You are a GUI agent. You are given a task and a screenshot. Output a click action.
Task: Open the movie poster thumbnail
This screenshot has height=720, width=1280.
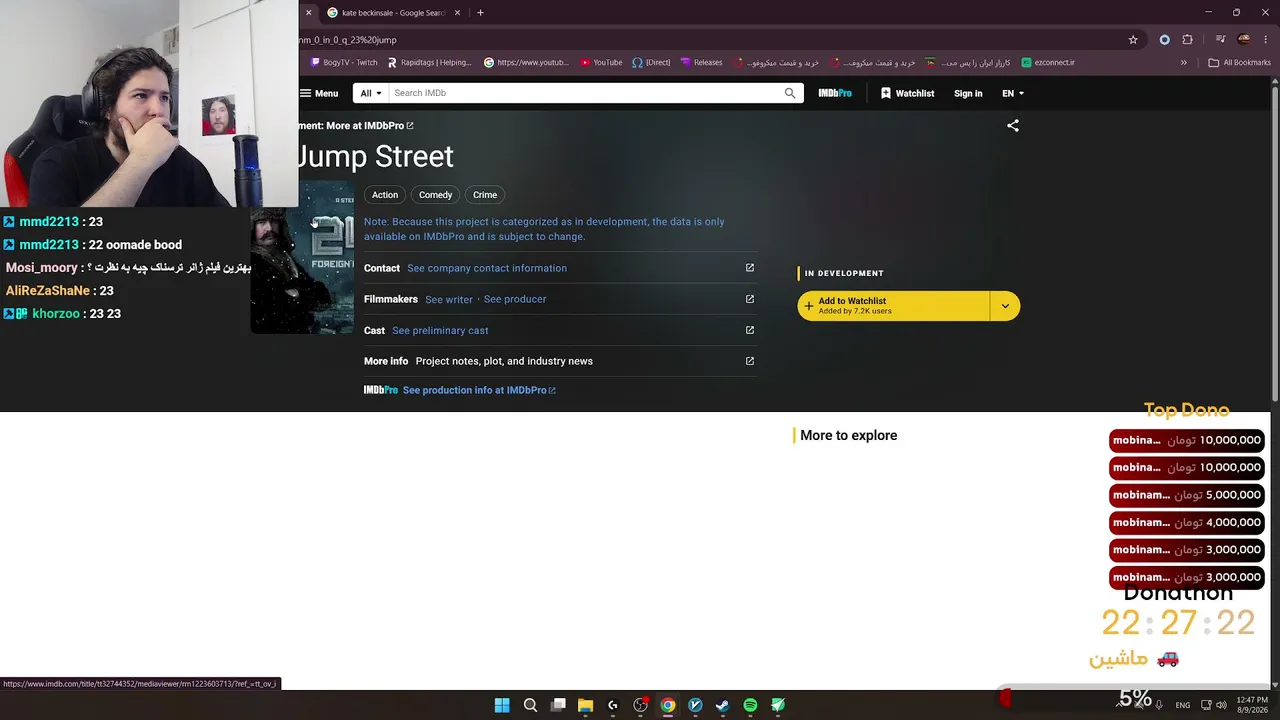click(x=302, y=257)
